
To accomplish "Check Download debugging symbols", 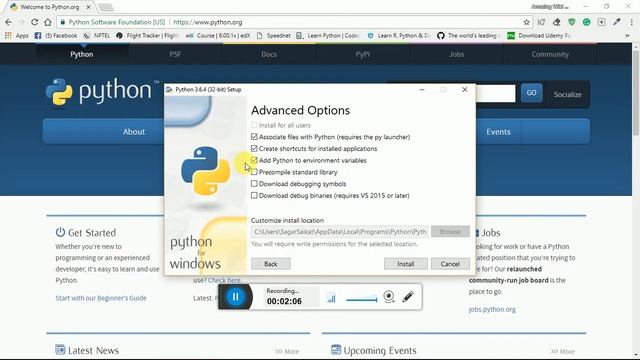I will tap(254, 184).
